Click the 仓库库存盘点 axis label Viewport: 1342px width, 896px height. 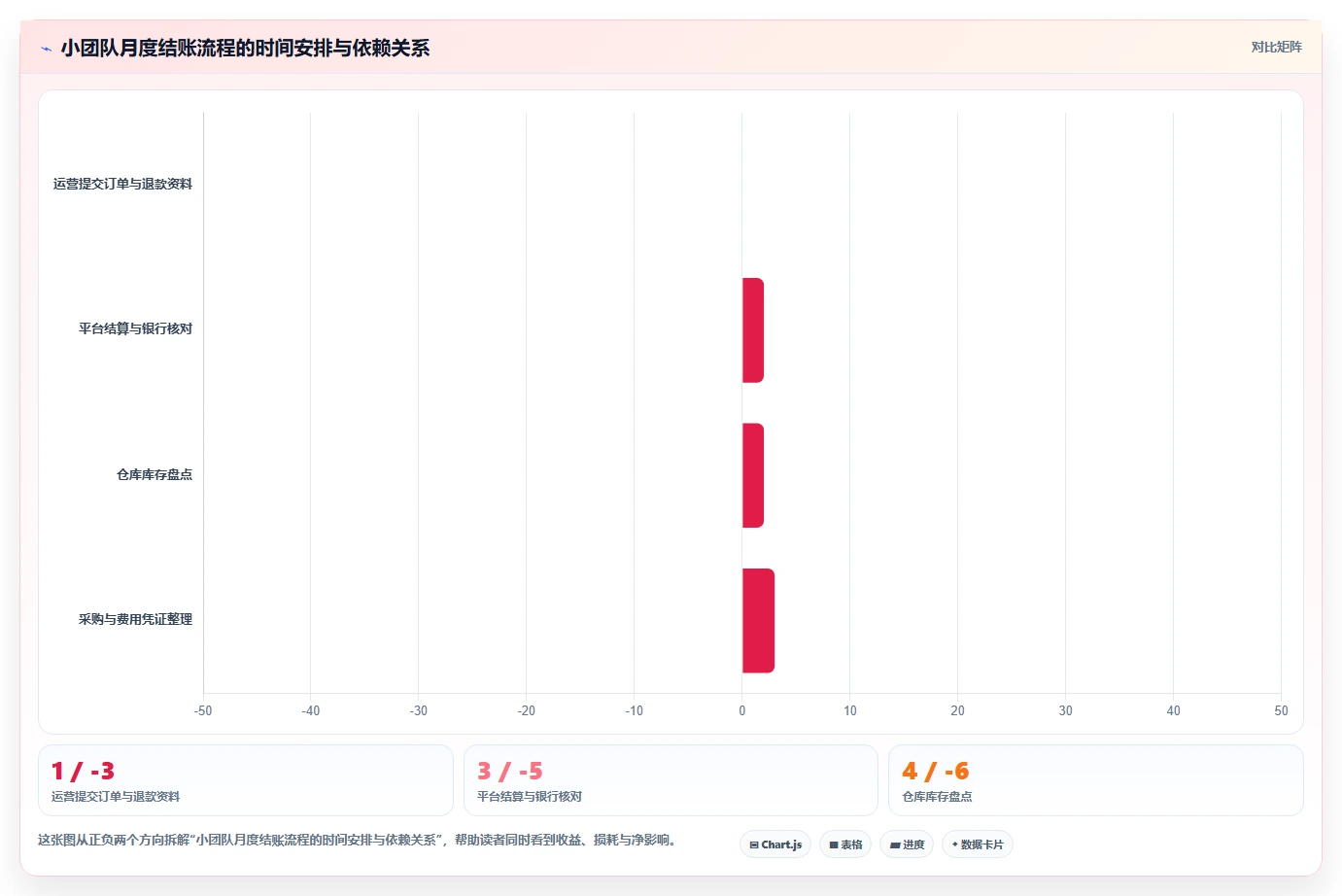tap(155, 474)
